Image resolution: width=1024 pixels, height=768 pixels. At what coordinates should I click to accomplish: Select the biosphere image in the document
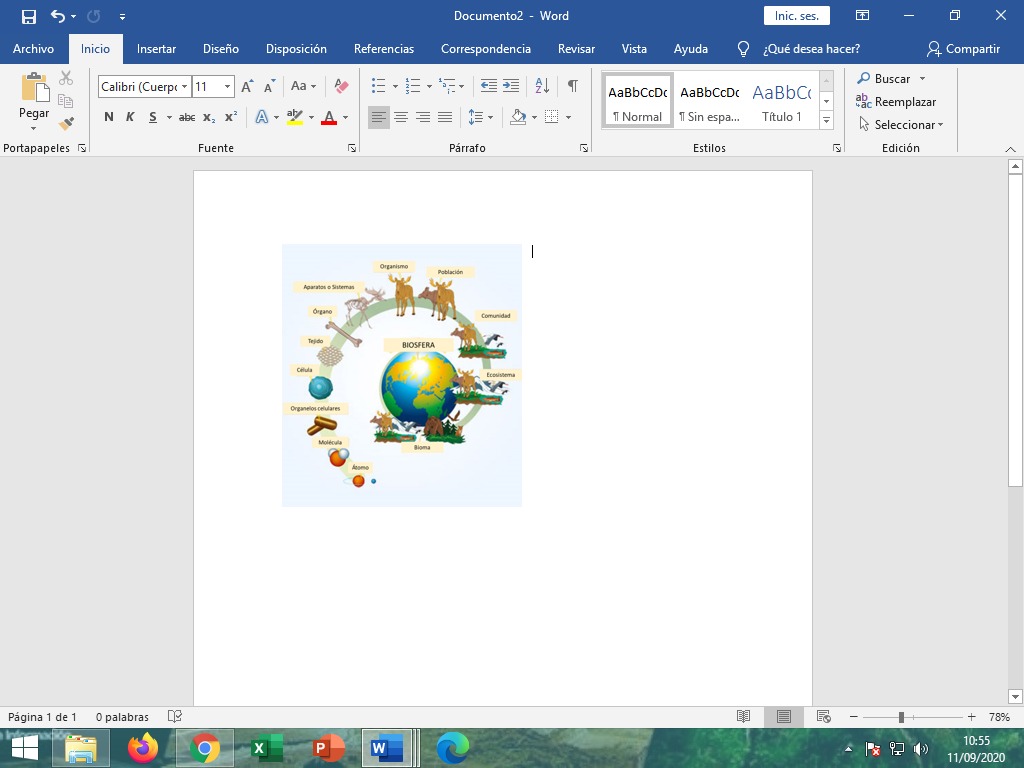point(402,375)
